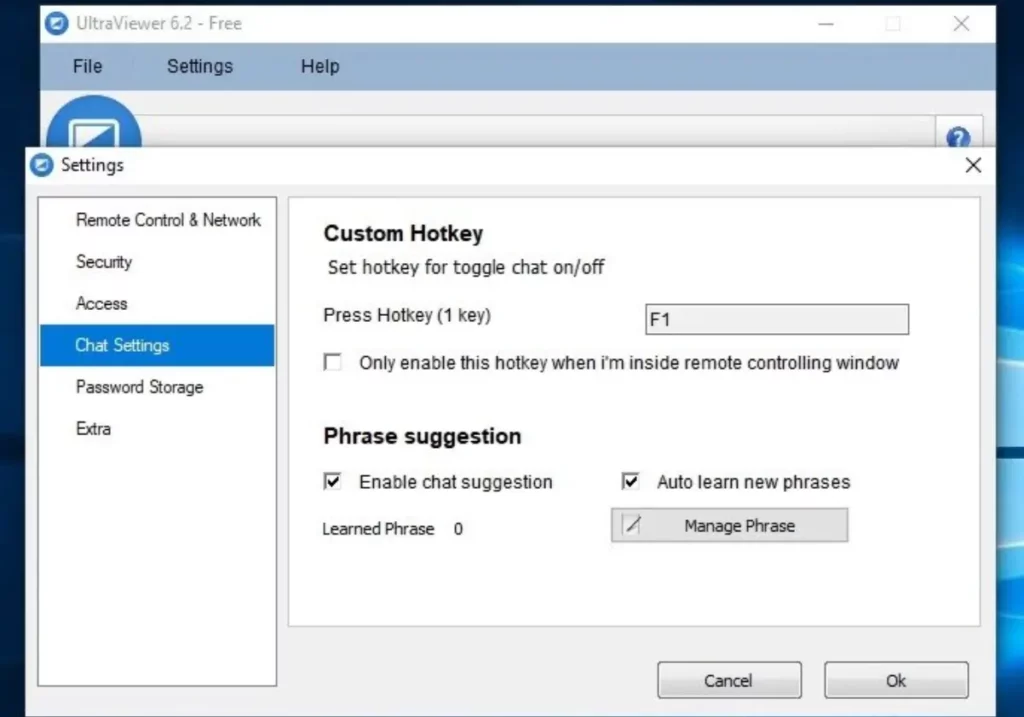Click the Learned Phrase count value 0
The image size is (1024, 717).
point(458,529)
